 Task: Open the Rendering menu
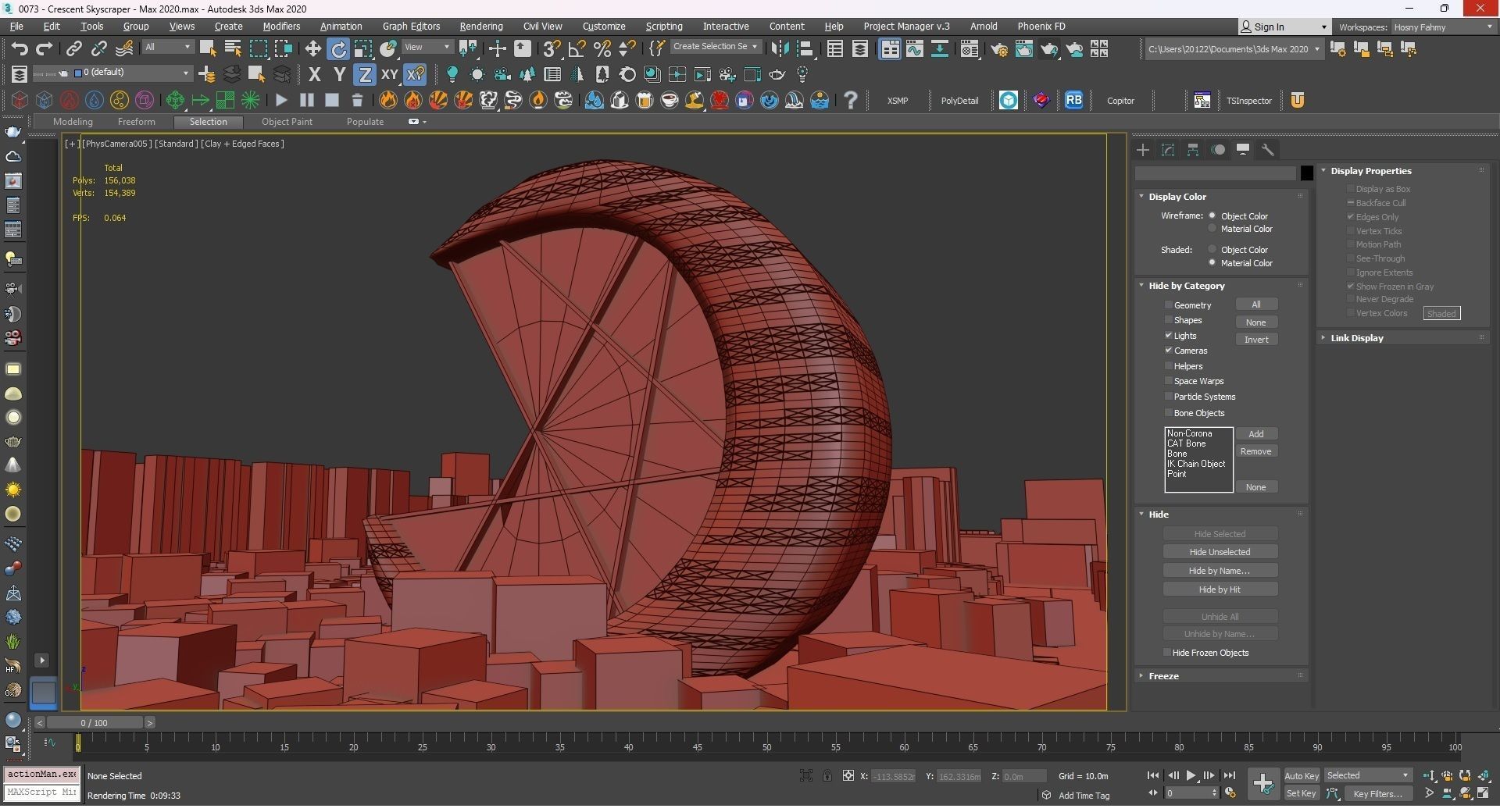480,27
